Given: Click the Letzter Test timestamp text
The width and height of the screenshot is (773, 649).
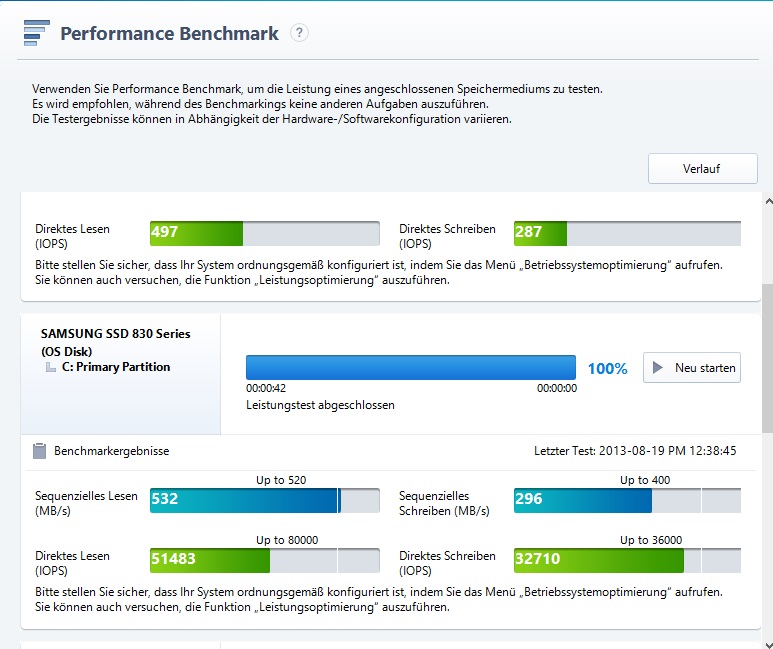Looking at the screenshot, I should tap(635, 451).
